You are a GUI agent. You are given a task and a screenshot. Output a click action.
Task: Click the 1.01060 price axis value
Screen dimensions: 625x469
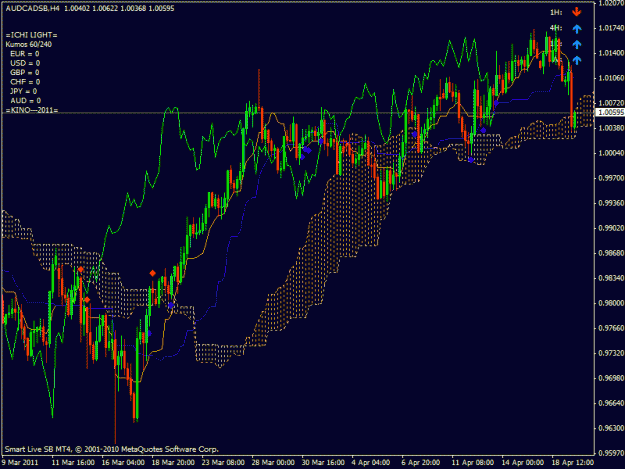pos(611,78)
